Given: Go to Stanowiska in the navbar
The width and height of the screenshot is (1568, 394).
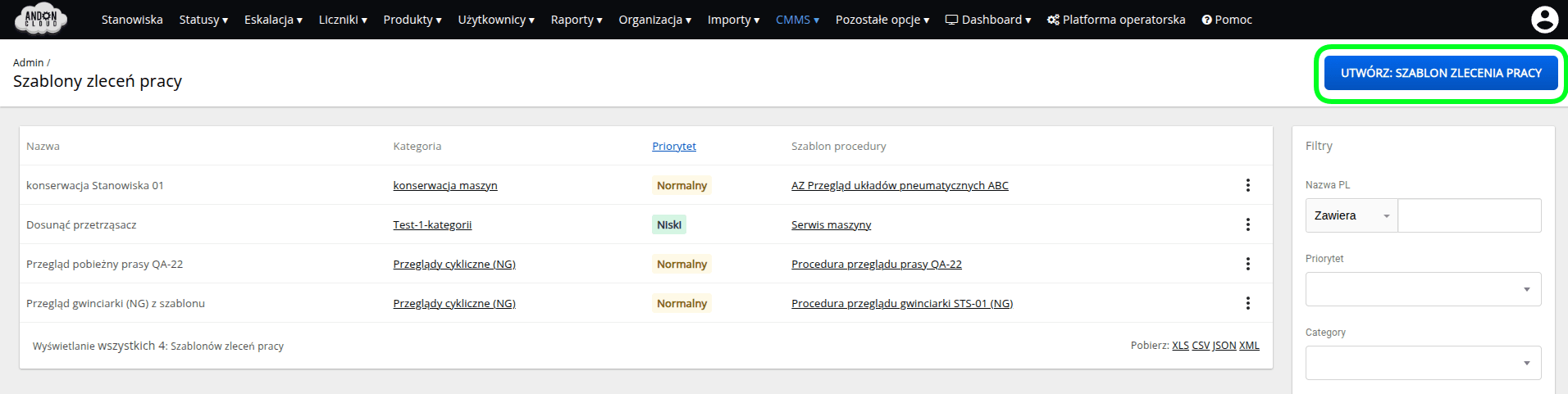Looking at the screenshot, I should pos(132,20).
